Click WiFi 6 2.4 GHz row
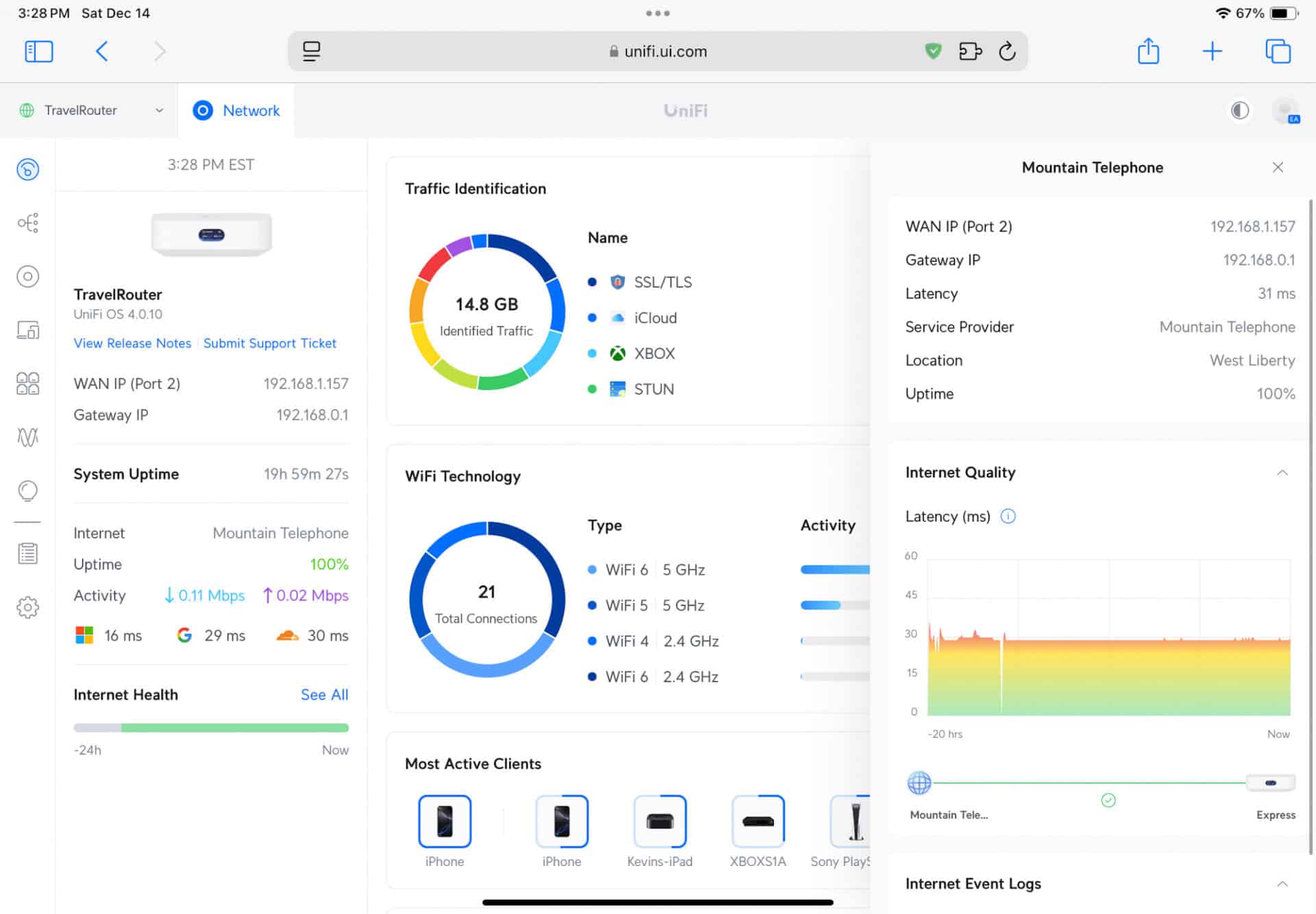1316x914 pixels. [729, 677]
